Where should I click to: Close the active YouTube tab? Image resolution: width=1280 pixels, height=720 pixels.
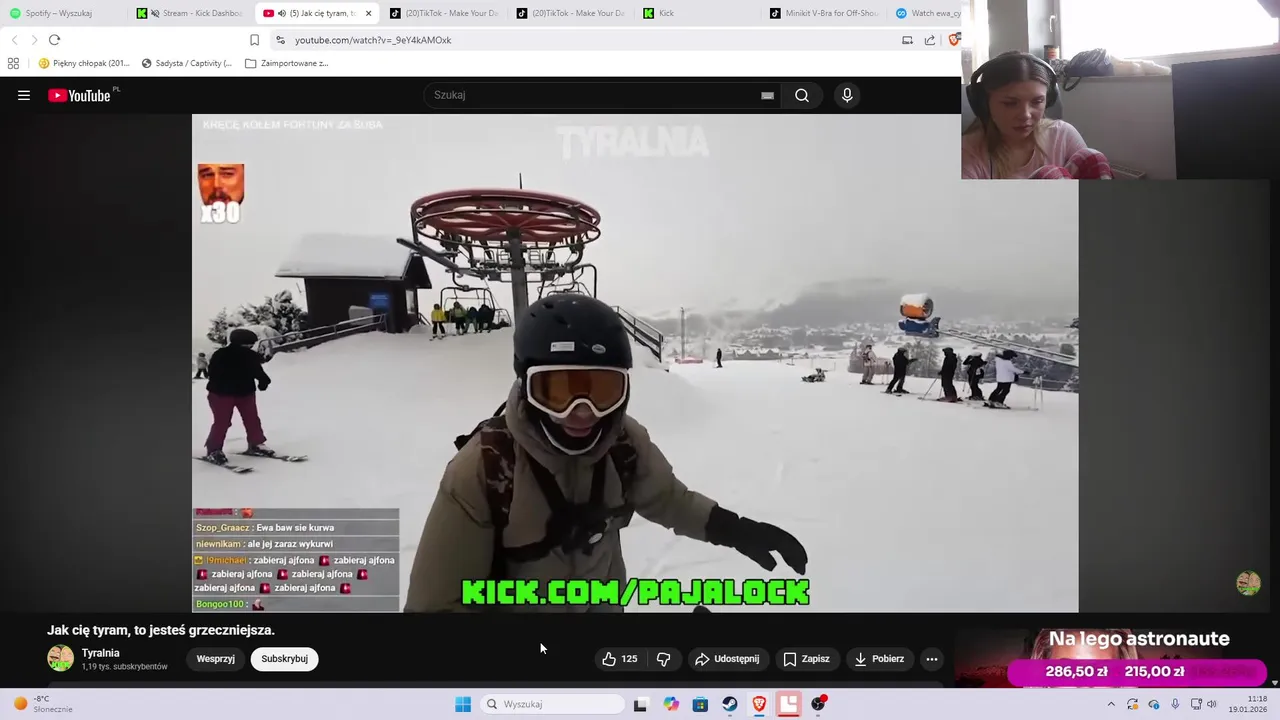pos(368,13)
